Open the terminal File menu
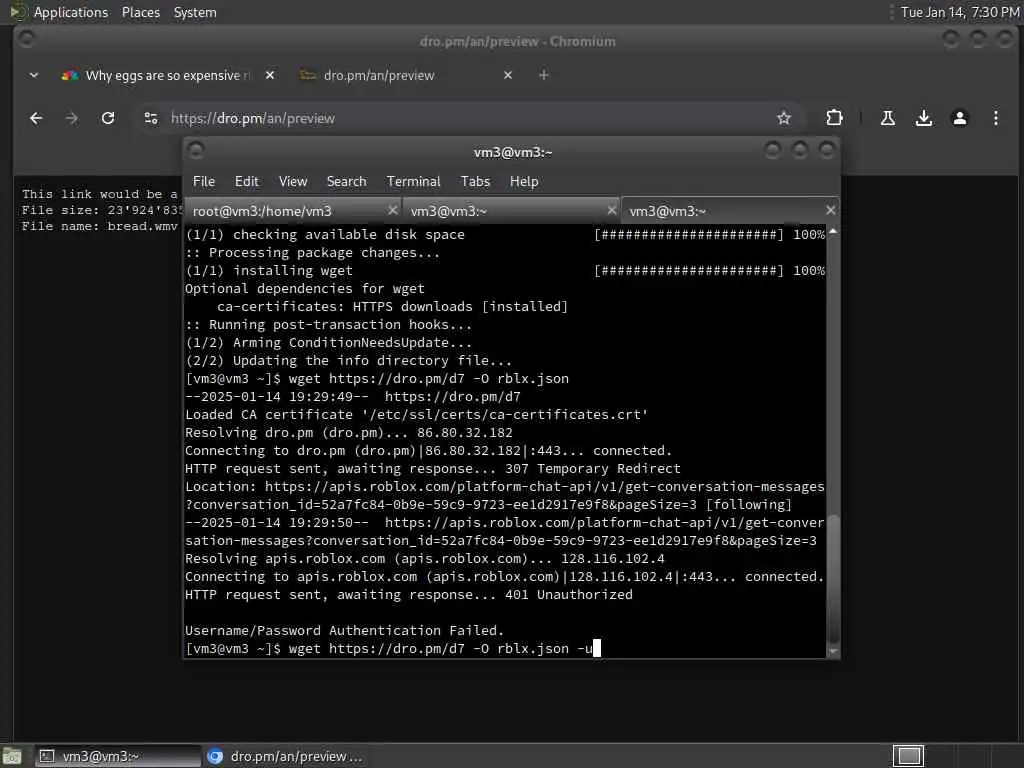Screen dimensions: 1024x768 (x=204, y=182)
